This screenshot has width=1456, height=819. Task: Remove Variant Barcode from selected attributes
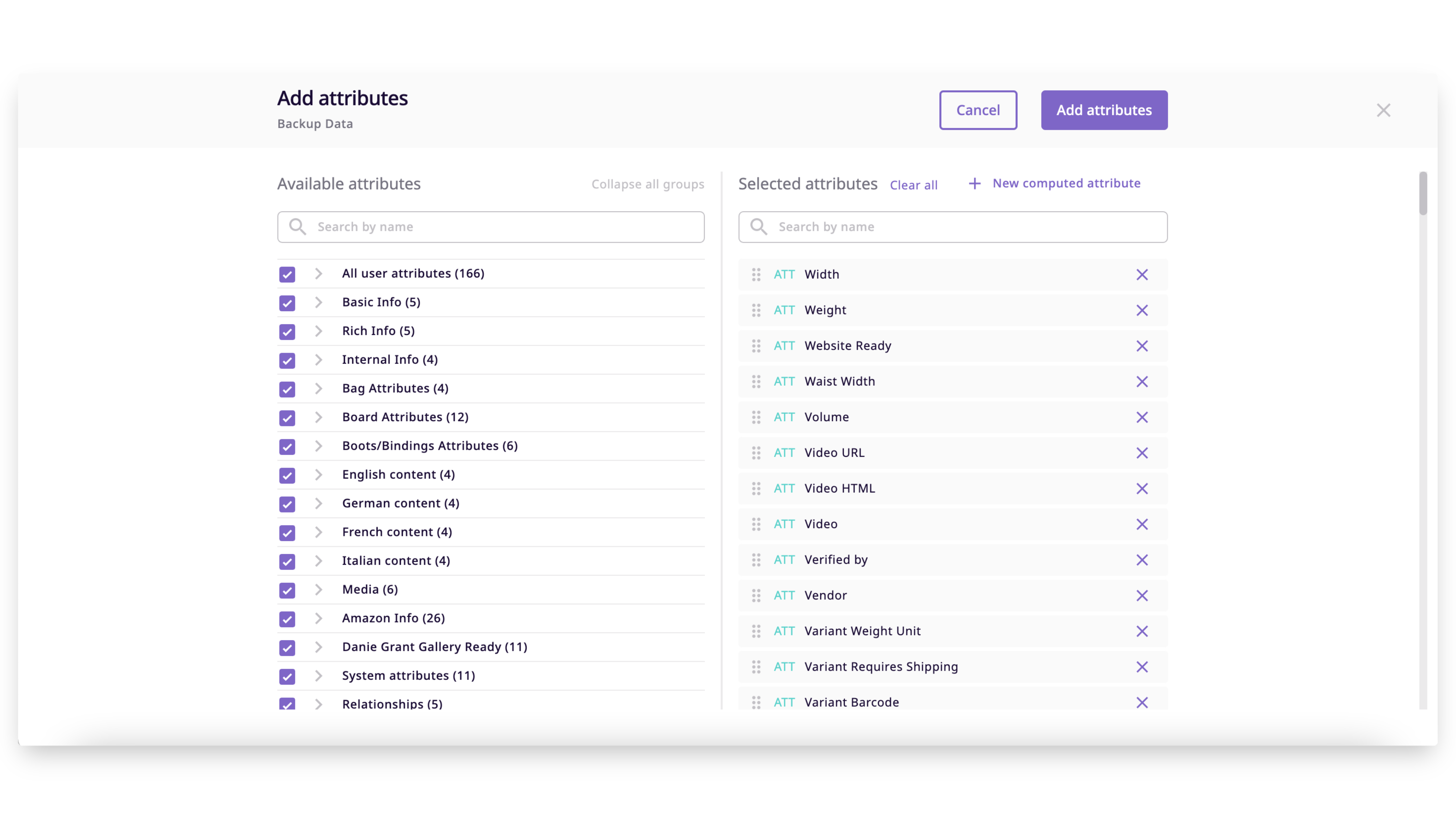pos(1142,702)
